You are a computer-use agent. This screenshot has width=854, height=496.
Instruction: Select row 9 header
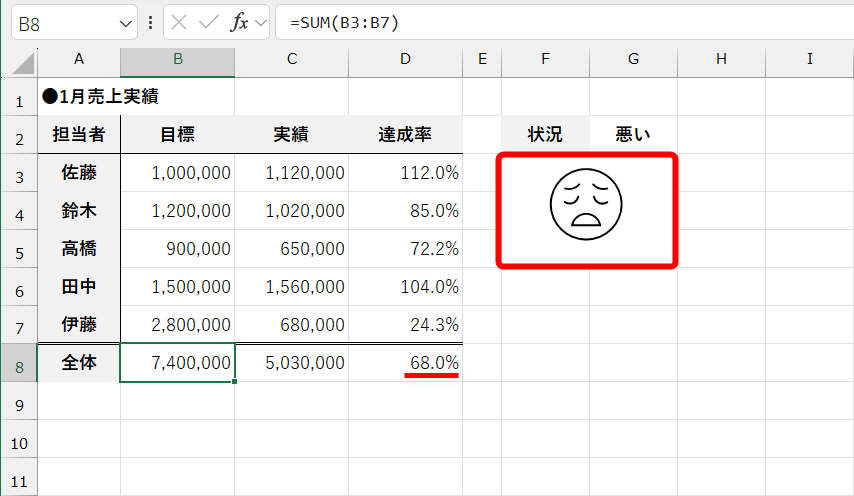[x=19, y=401]
